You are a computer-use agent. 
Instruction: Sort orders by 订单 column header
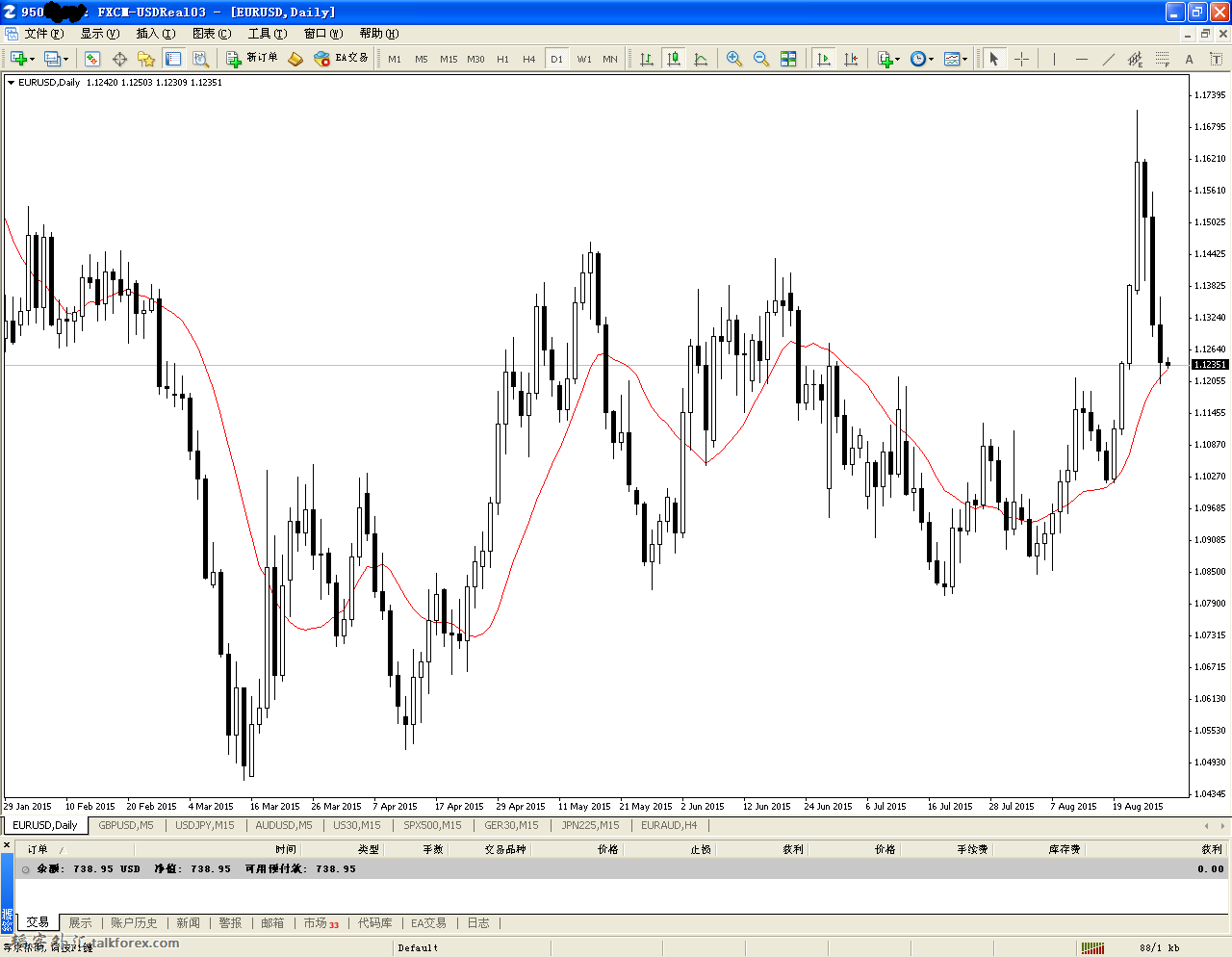(38, 849)
